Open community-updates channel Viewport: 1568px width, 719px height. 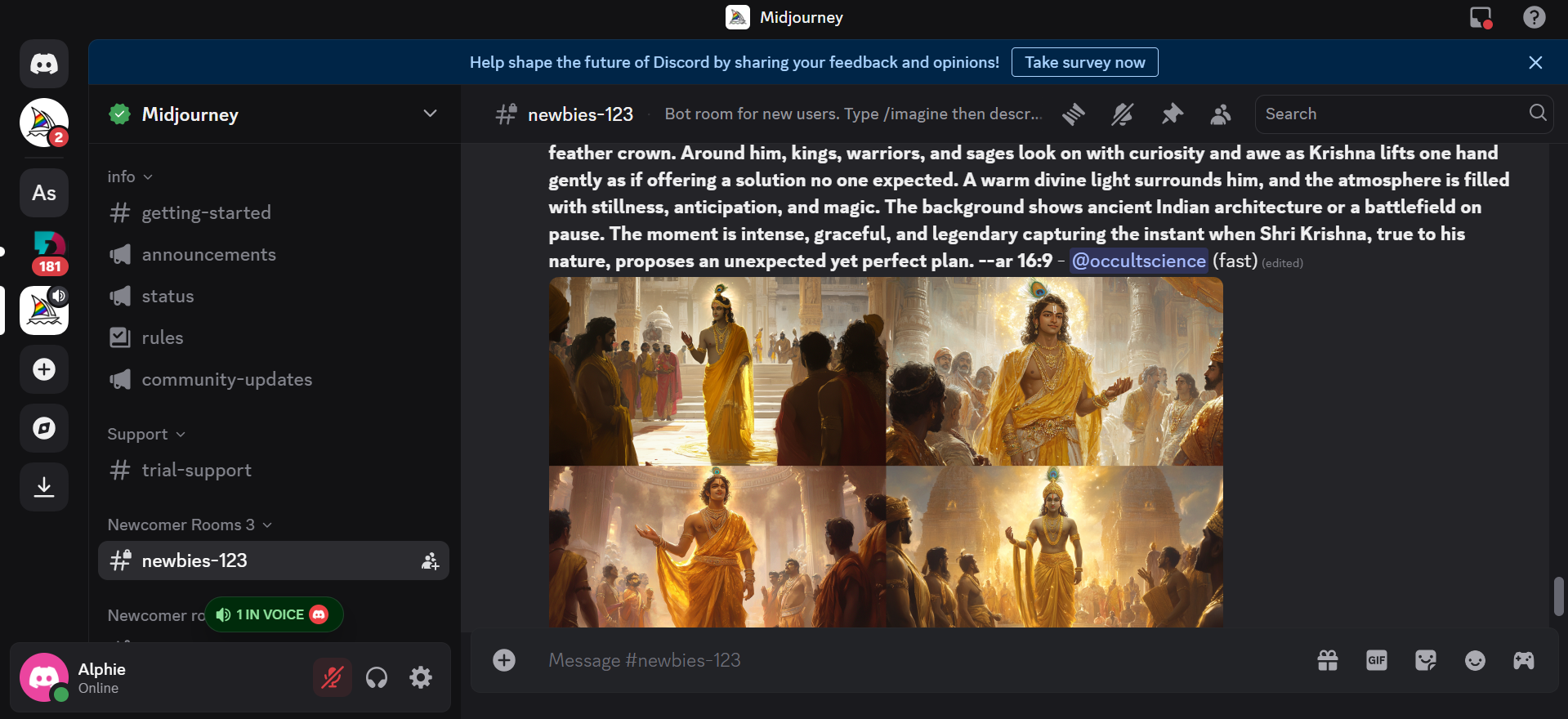click(x=273, y=380)
